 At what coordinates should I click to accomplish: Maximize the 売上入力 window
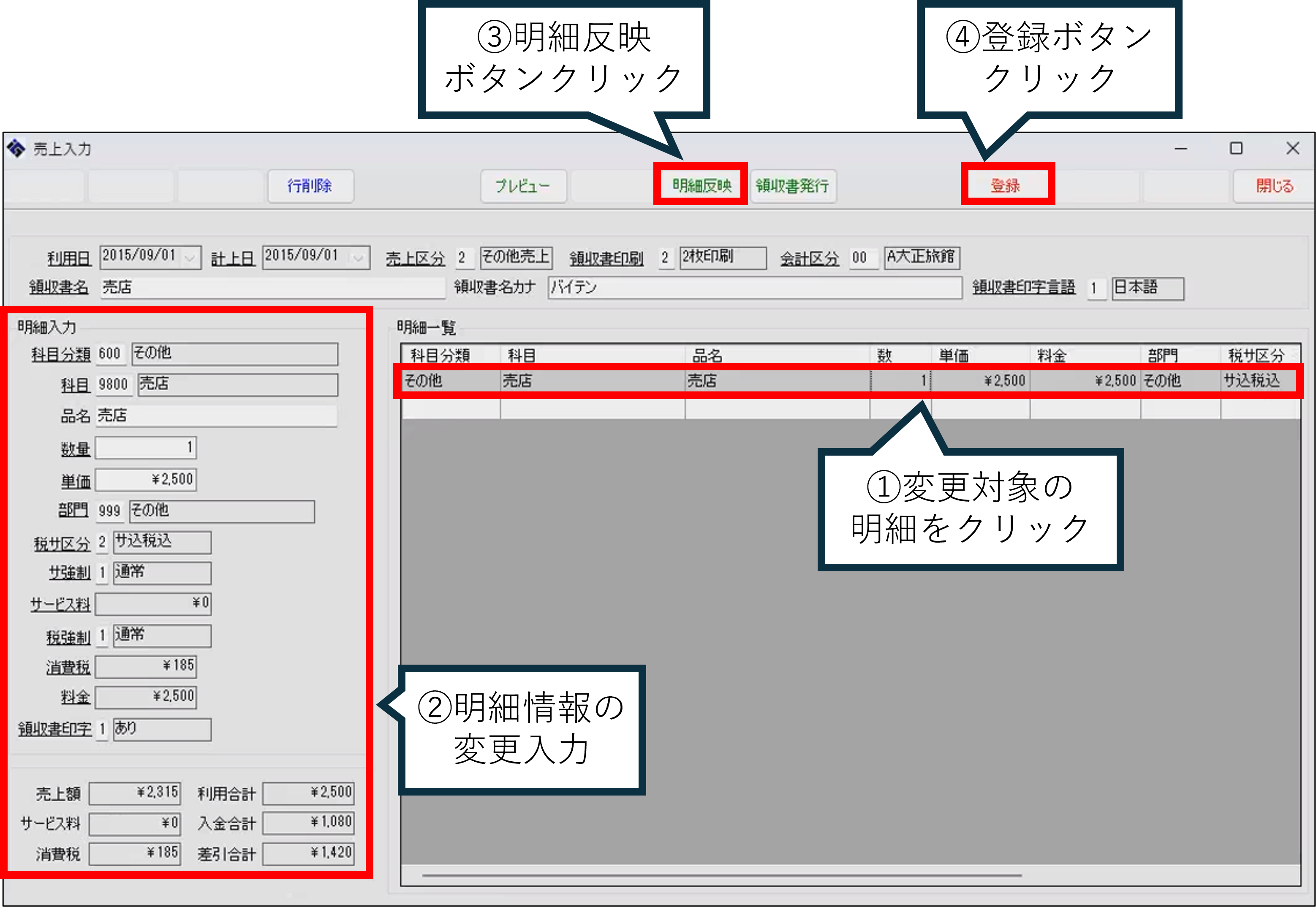1237,149
